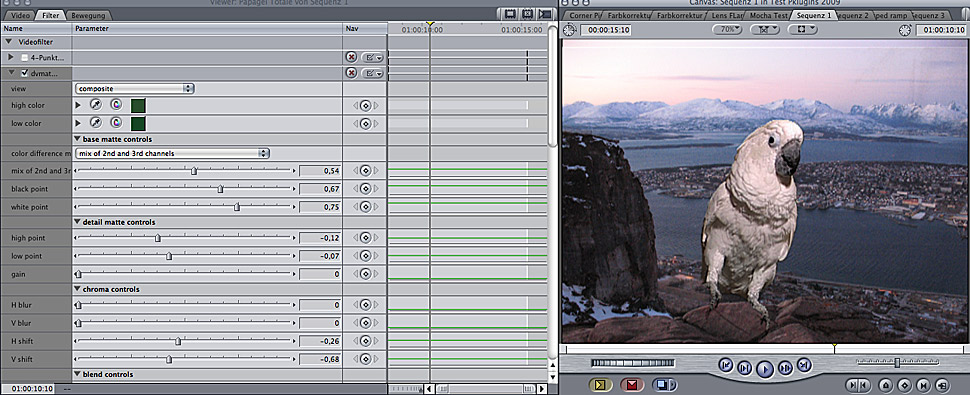The image size is (970, 395).
Task: Click the red Overwrite edit button
Action: pyautogui.click(x=632, y=385)
